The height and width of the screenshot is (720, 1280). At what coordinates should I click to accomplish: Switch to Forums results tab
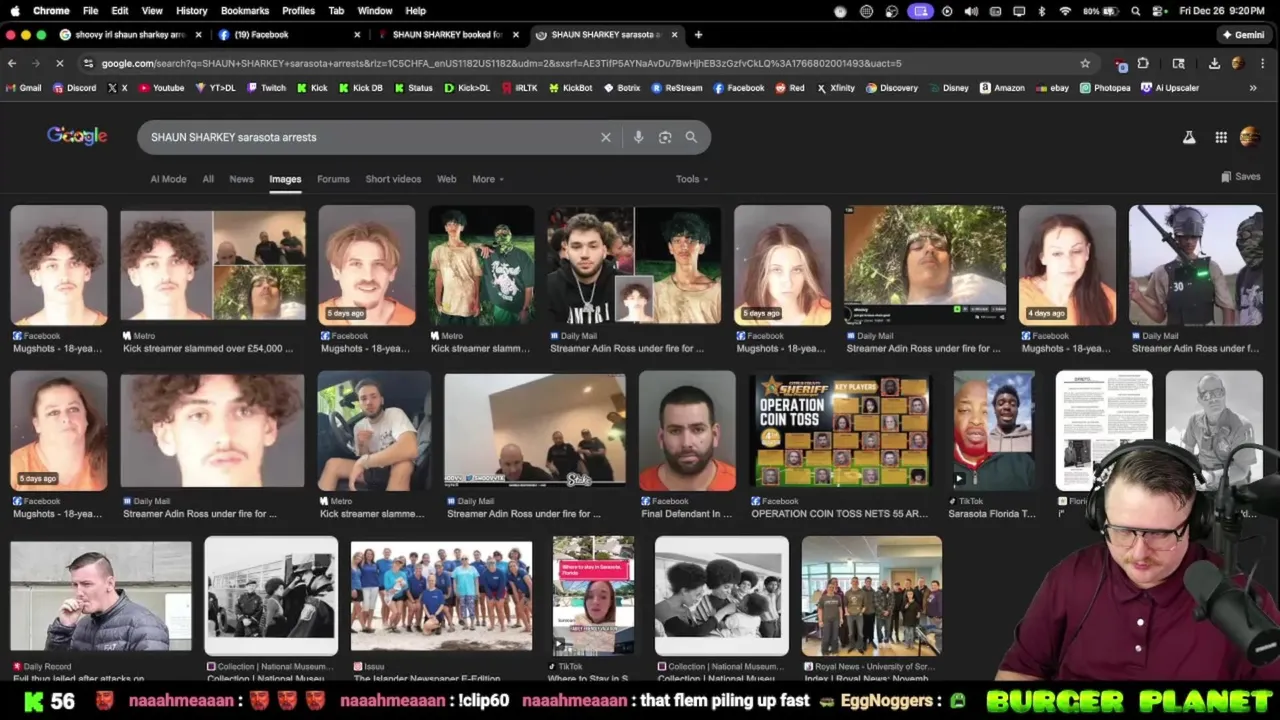coord(333,179)
